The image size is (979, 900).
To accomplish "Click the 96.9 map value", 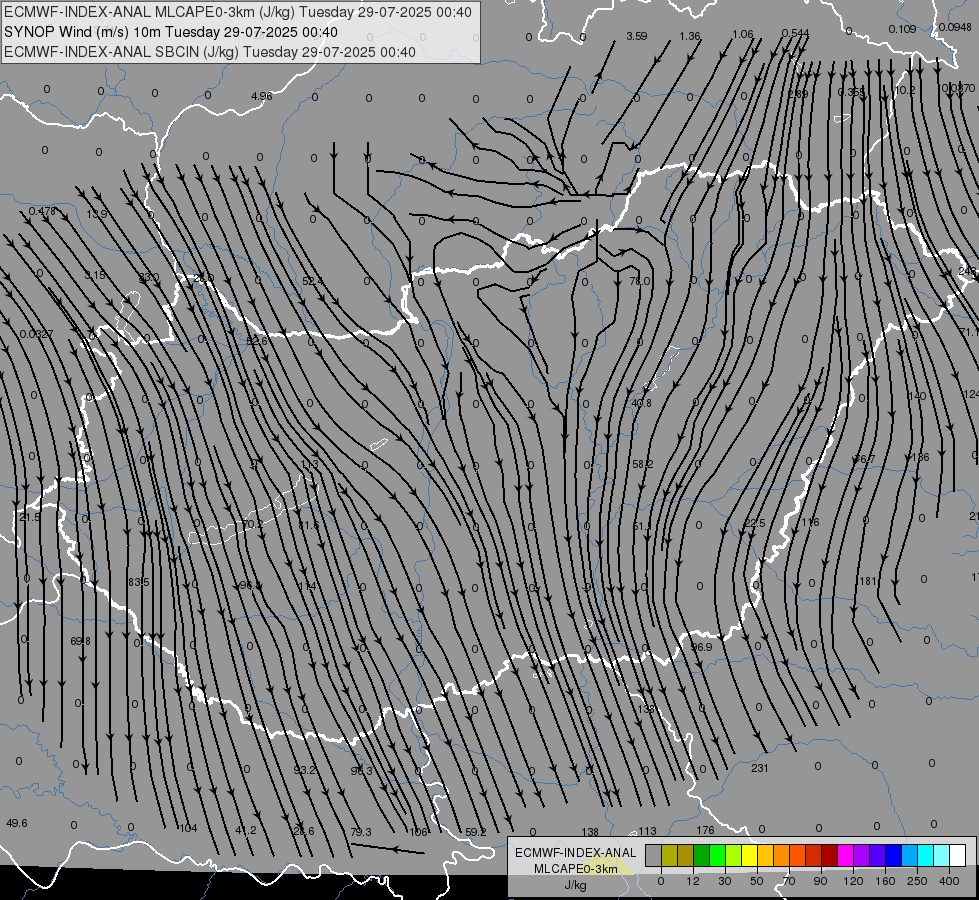I will pyautogui.click(x=702, y=647).
